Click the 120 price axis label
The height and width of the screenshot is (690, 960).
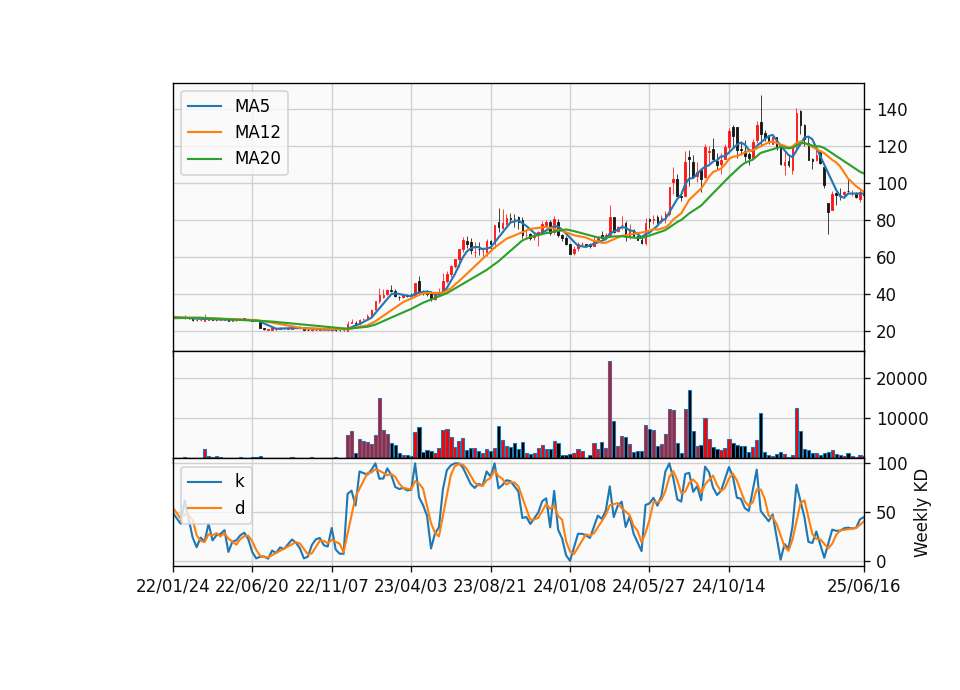pos(892,147)
